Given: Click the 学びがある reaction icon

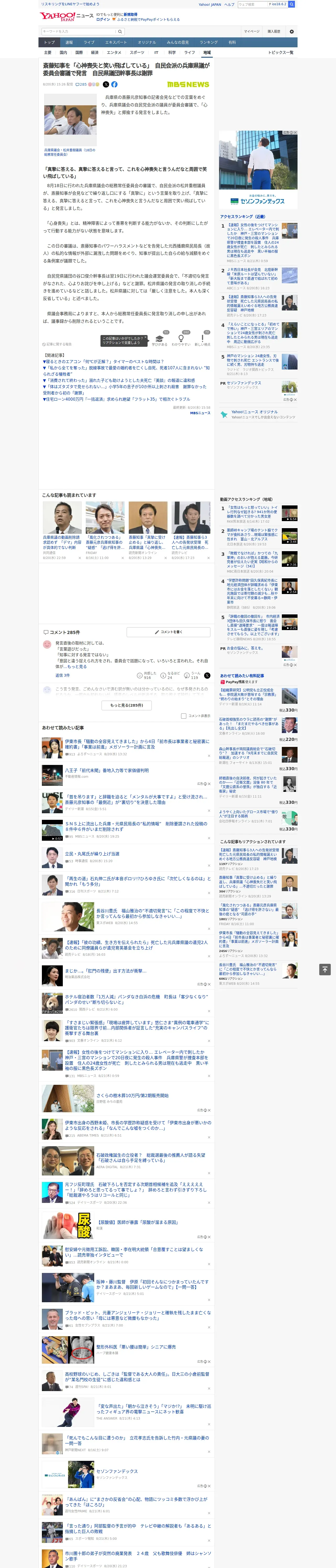Looking at the screenshot, I should coord(160,339).
